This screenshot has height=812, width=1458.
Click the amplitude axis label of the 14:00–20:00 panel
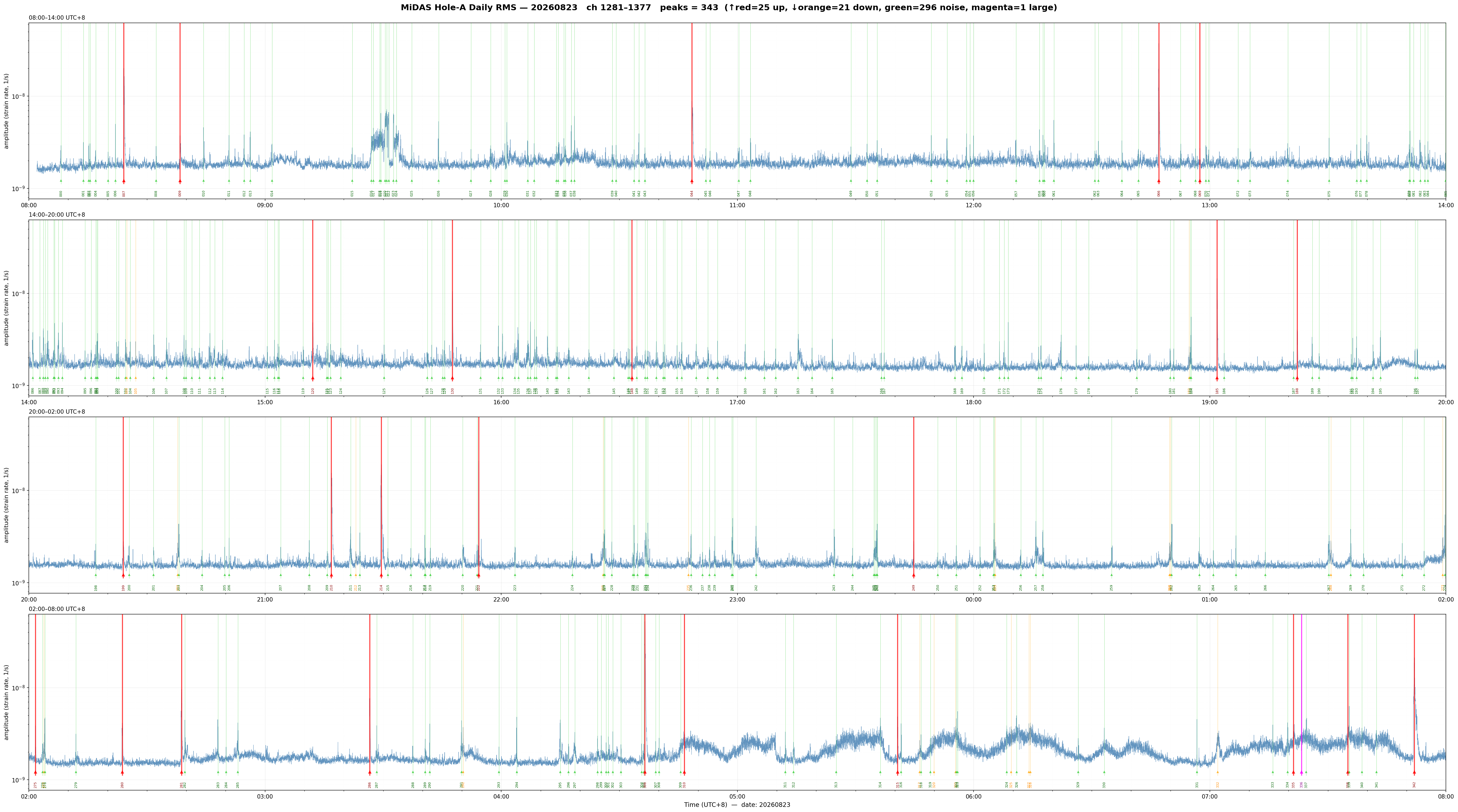coord(7,308)
